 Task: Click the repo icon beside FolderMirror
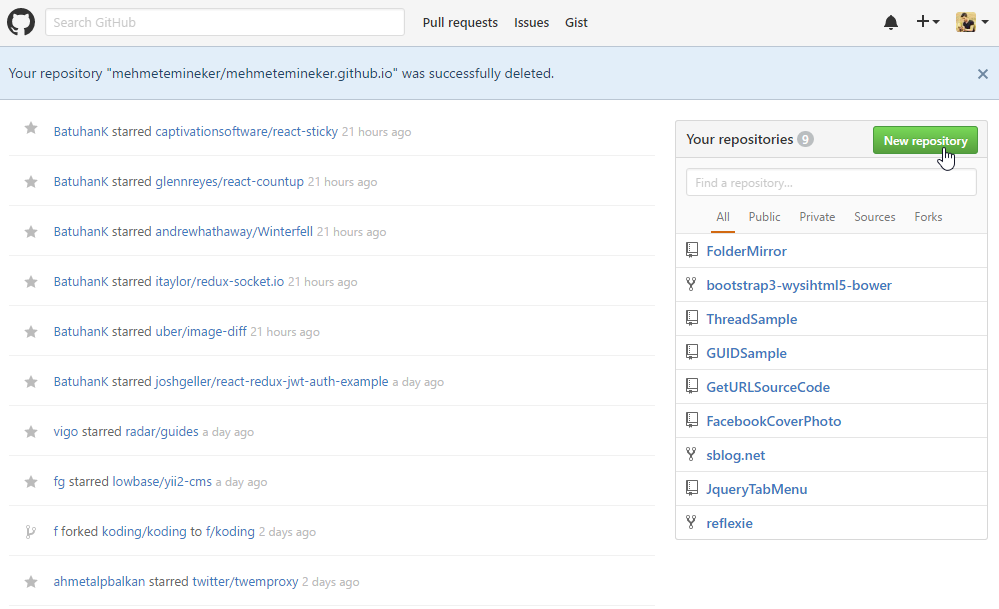pos(692,250)
